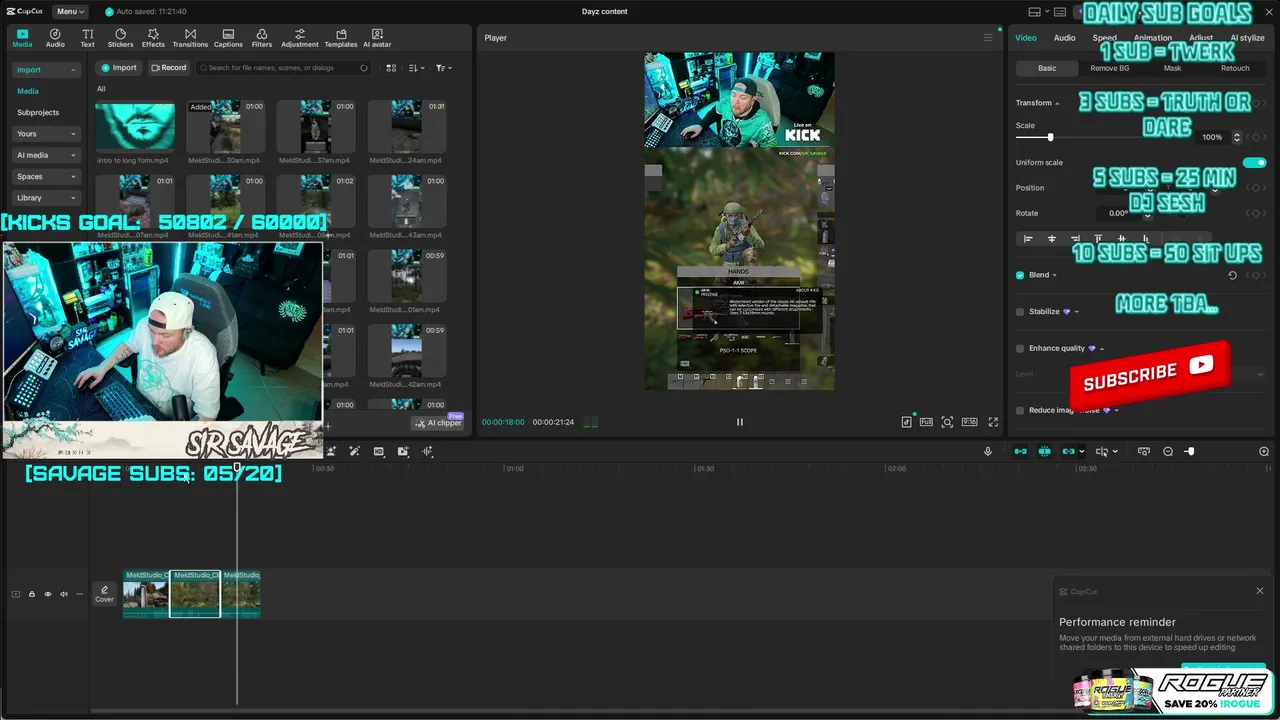Enable the Stabilize checkbox
1280x720 pixels.
pos(1020,312)
